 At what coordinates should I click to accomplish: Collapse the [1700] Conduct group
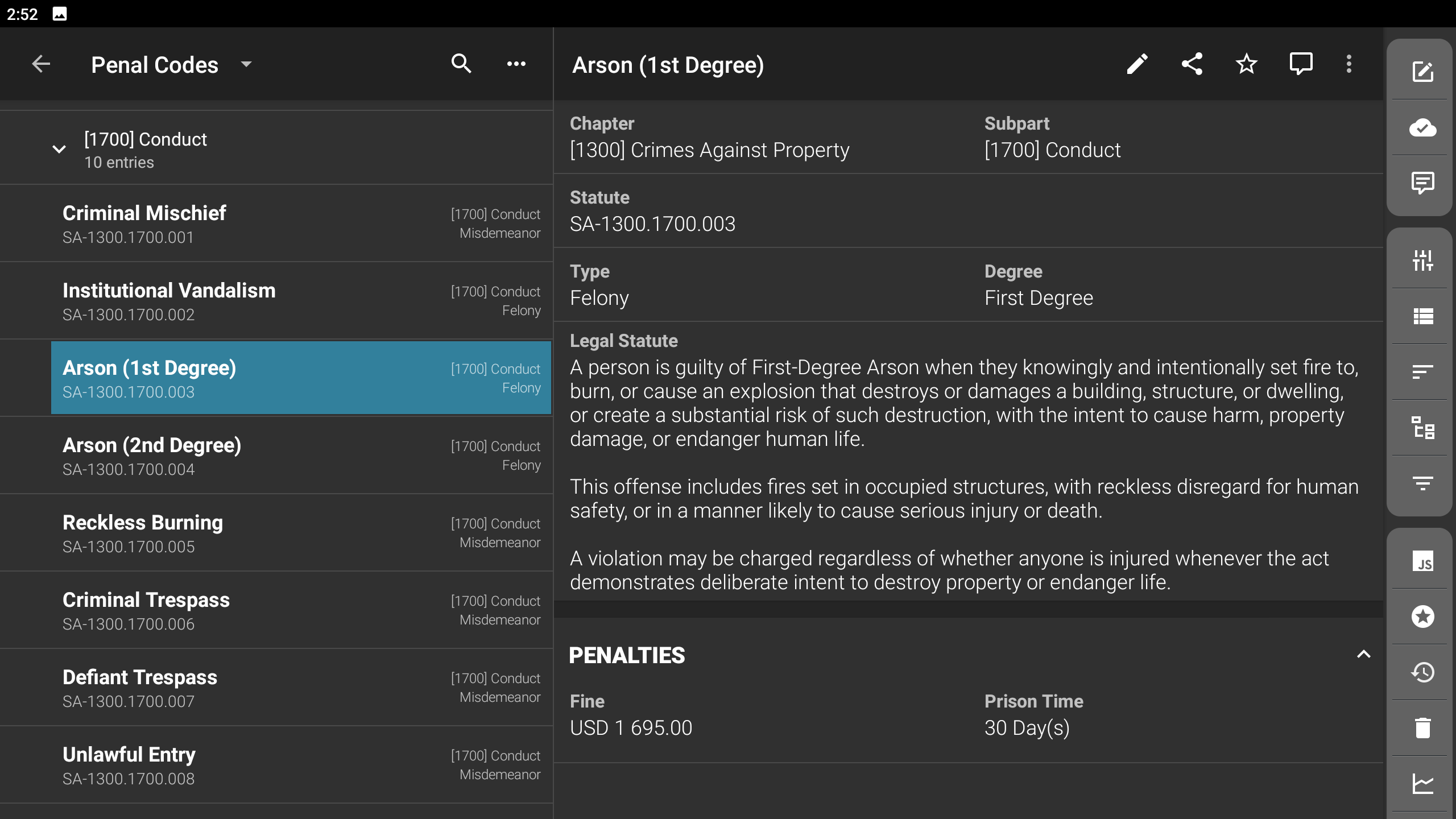point(59,150)
